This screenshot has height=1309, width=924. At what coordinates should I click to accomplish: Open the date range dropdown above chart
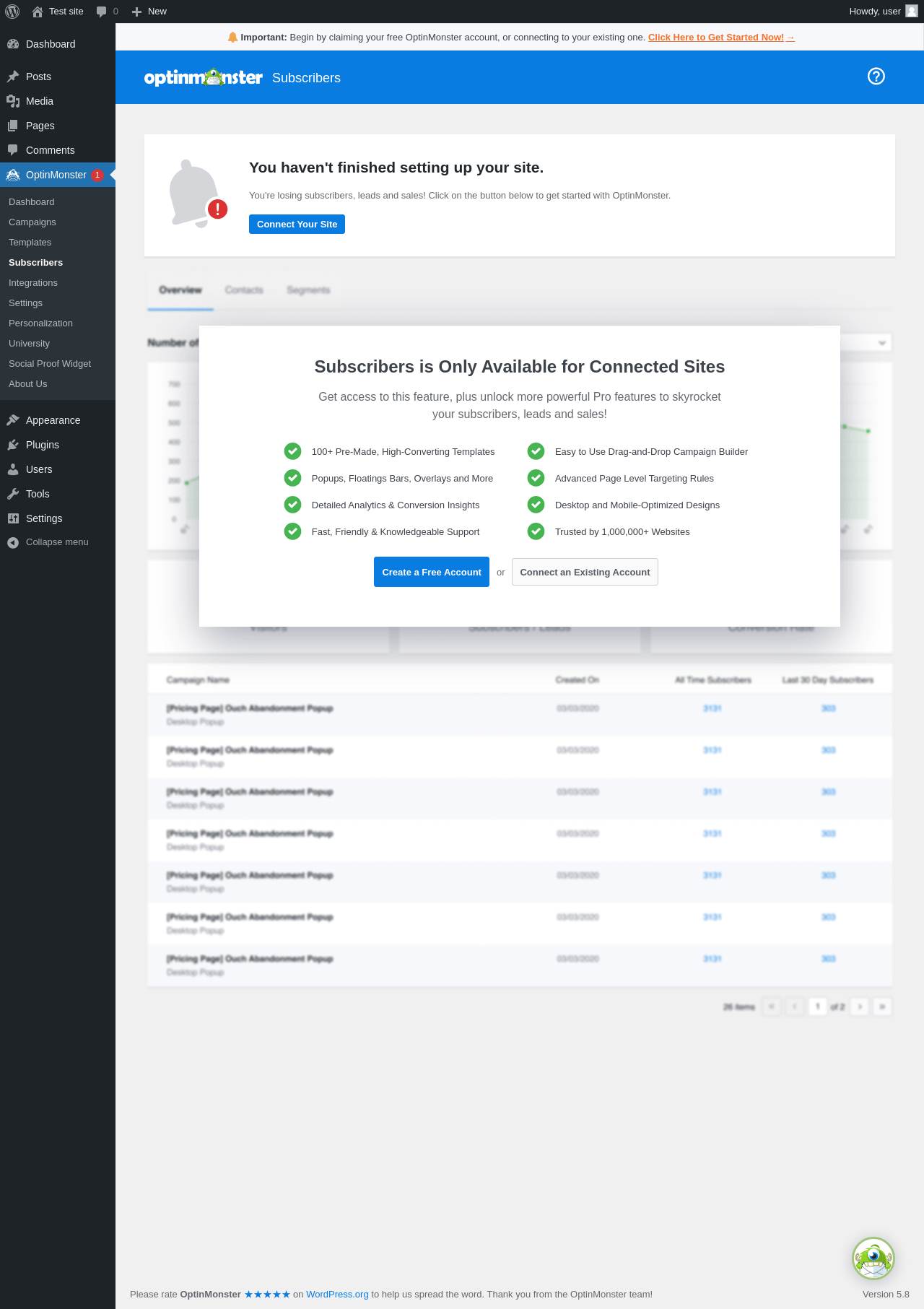(x=866, y=342)
